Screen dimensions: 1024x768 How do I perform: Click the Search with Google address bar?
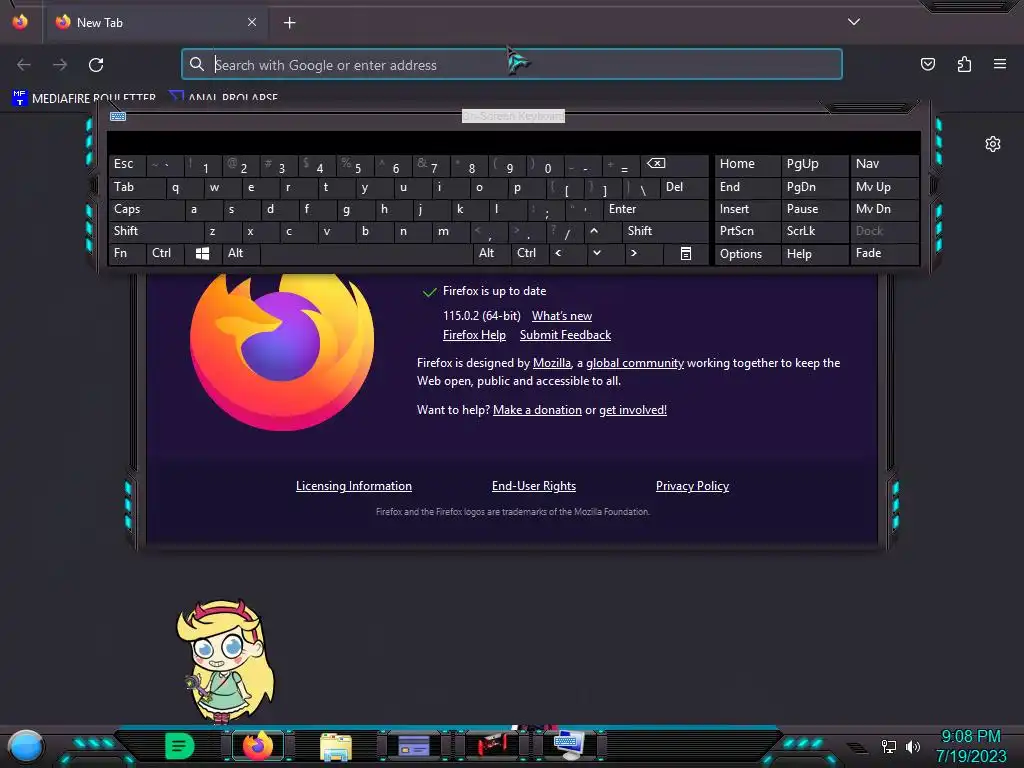511,65
